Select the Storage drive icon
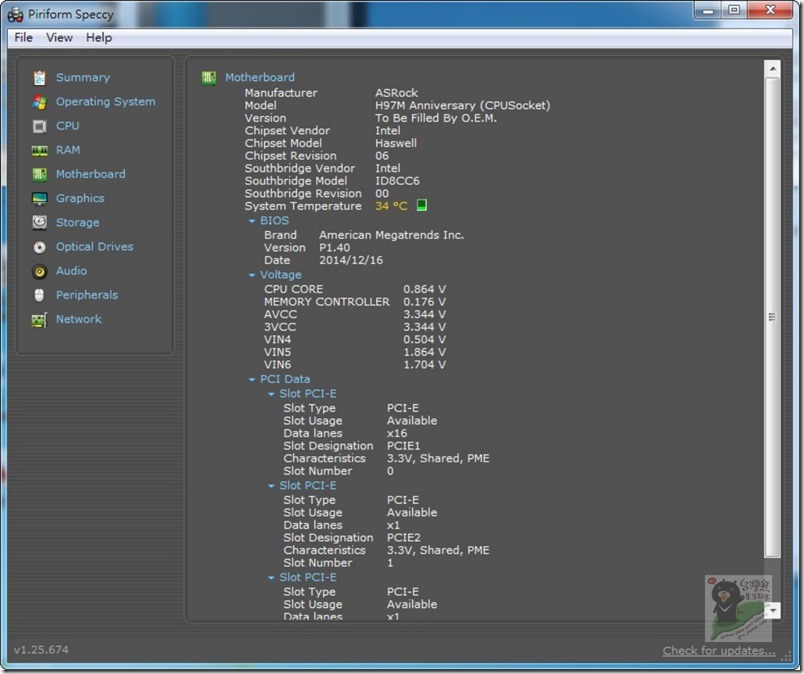The width and height of the screenshot is (804, 674). [39, 223]
